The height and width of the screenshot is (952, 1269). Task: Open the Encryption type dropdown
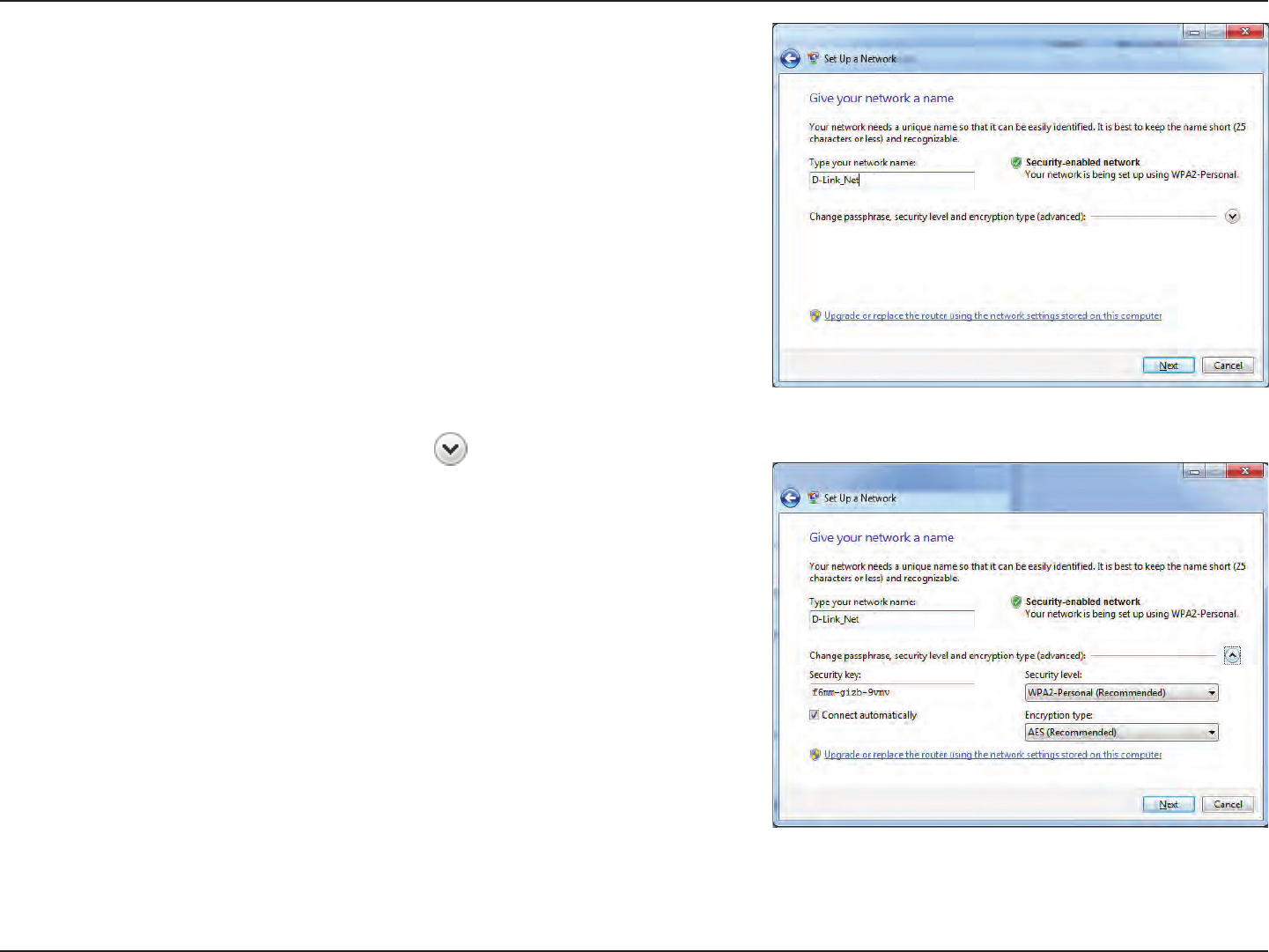coord(1121,733)
